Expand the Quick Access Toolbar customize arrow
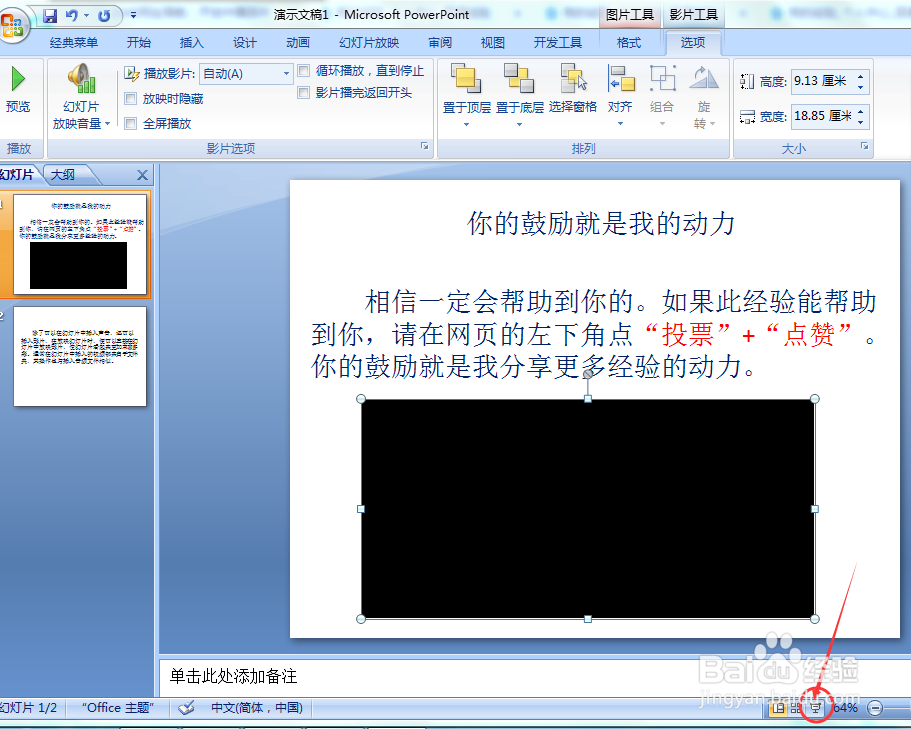 (133, 16)
